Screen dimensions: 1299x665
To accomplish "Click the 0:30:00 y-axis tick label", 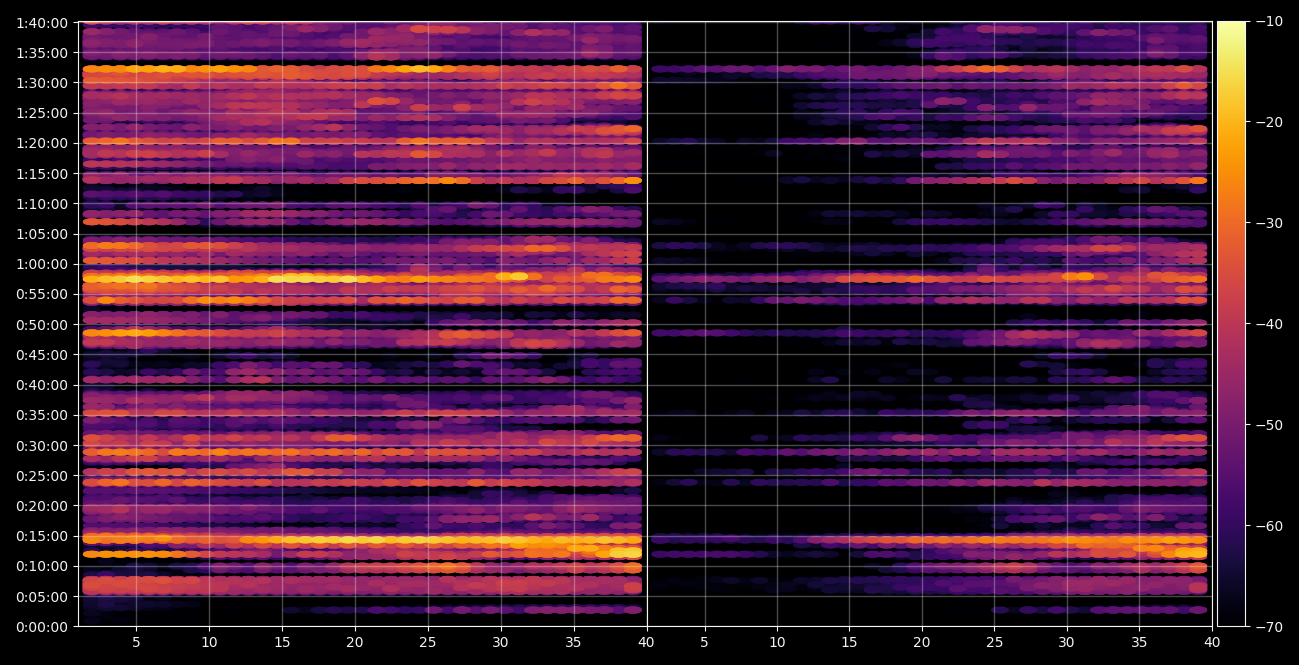I will pos(41,446).
